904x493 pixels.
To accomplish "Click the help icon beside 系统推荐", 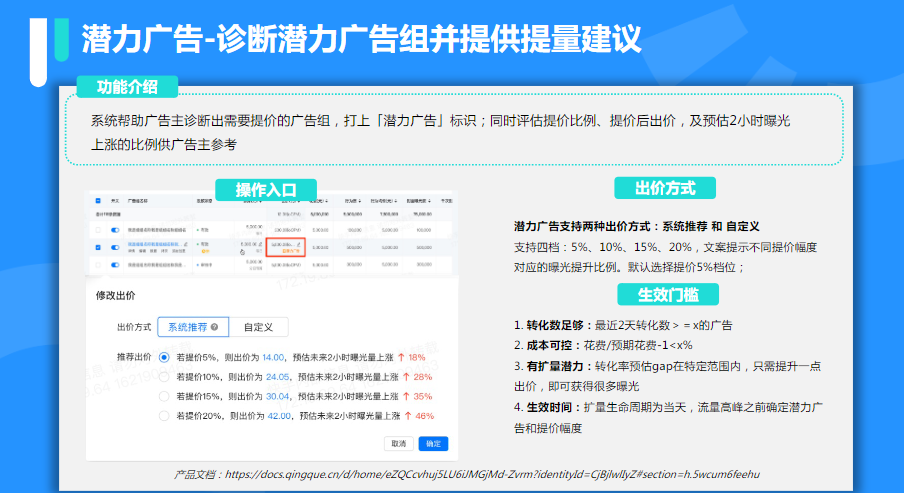I will point(214,327).
